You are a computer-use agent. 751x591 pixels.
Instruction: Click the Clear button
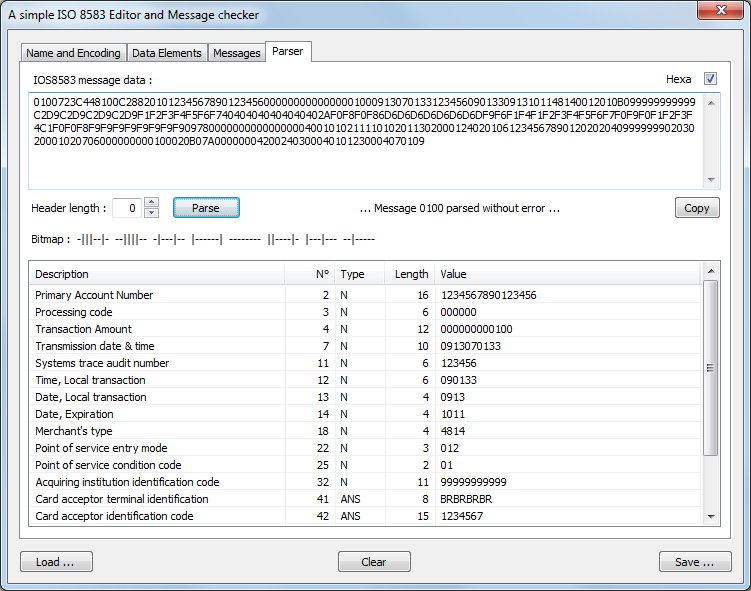coord(374,562)
